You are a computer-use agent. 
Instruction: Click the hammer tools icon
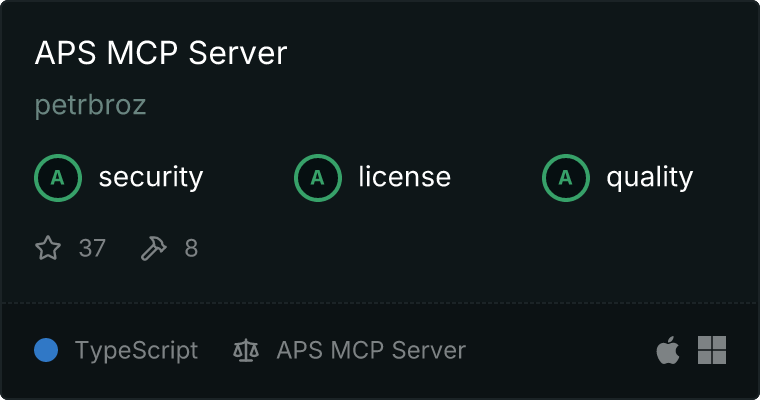coord(153,248)
